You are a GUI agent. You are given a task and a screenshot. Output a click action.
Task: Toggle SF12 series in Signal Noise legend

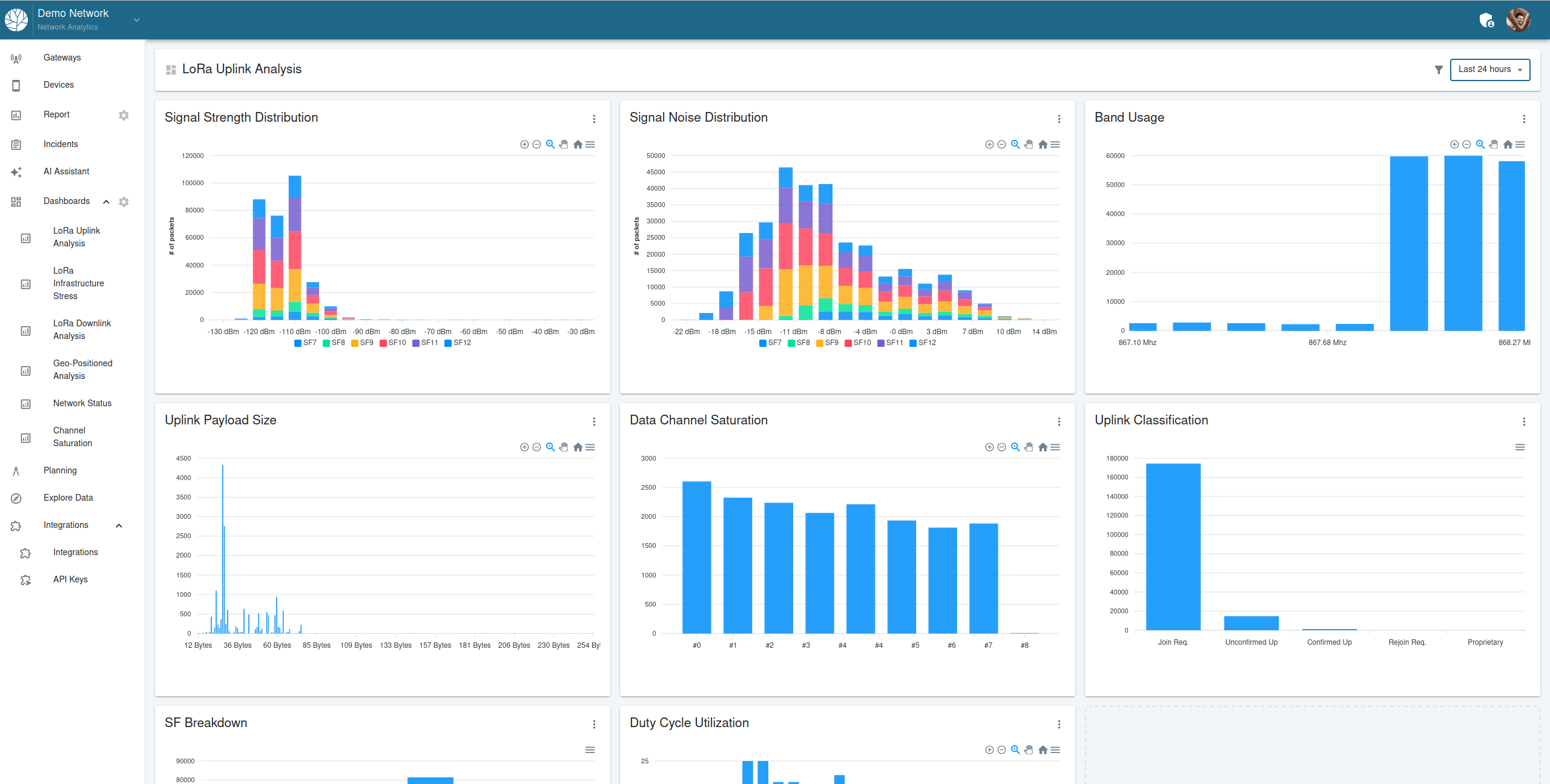tap(922, 343)
